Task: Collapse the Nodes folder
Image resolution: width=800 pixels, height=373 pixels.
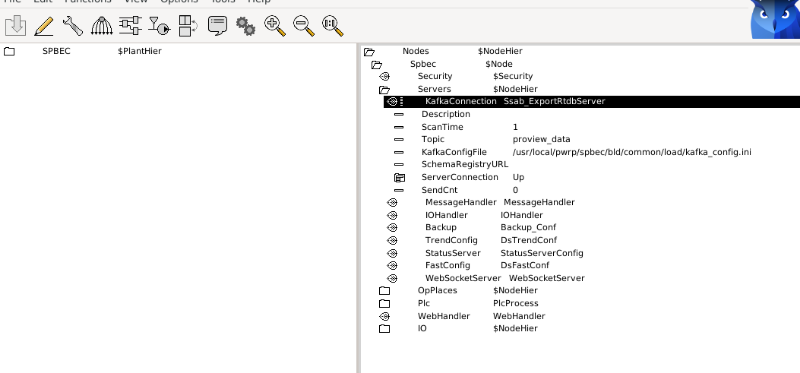Action: point(369,52)
